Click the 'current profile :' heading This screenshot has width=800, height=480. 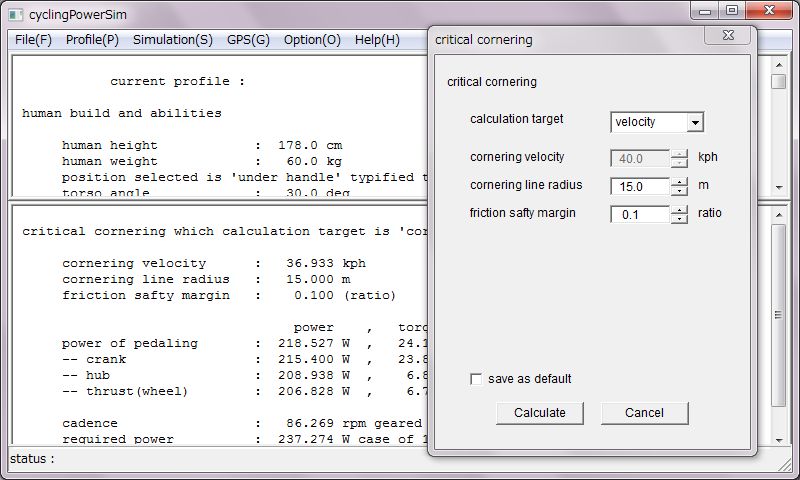coord(178,82)
